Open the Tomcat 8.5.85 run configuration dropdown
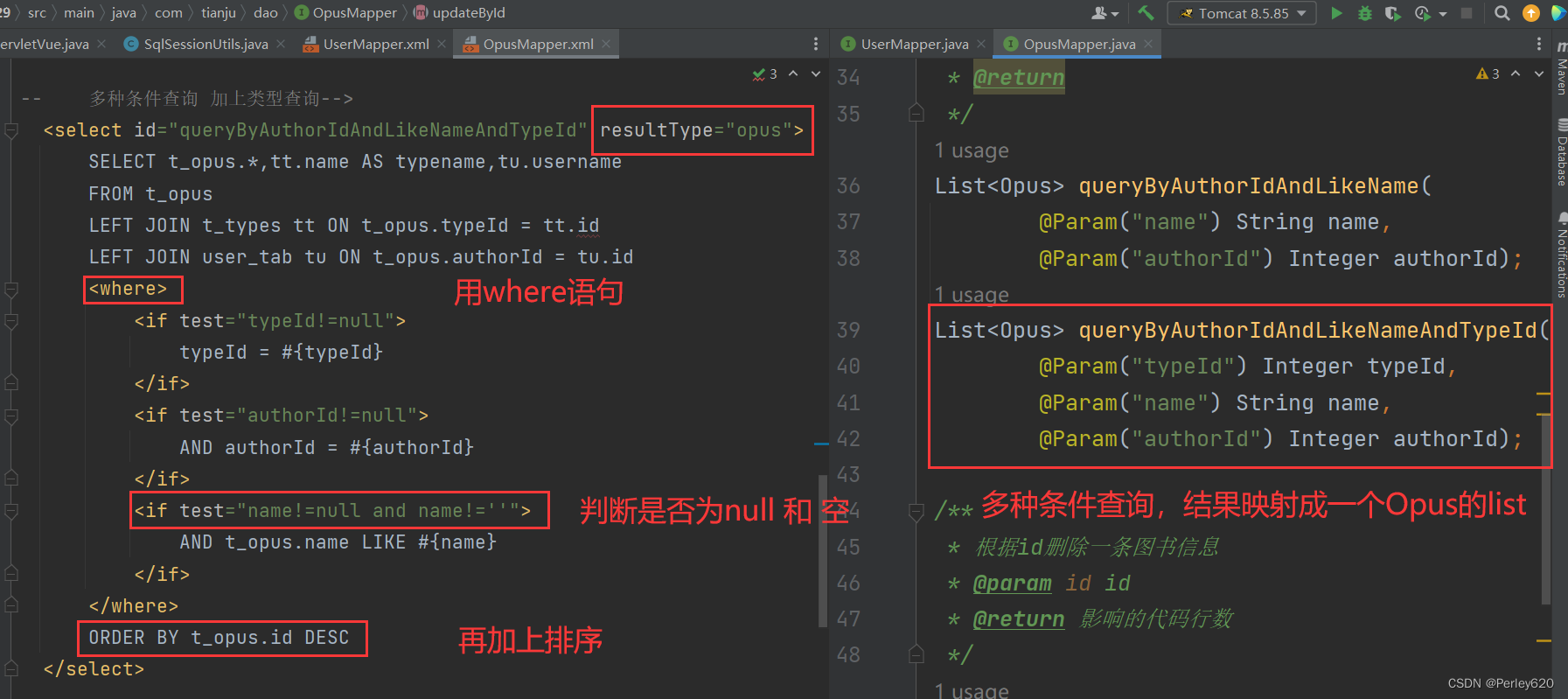The width and height of the screenshot is (1568, 699). 1242,13
